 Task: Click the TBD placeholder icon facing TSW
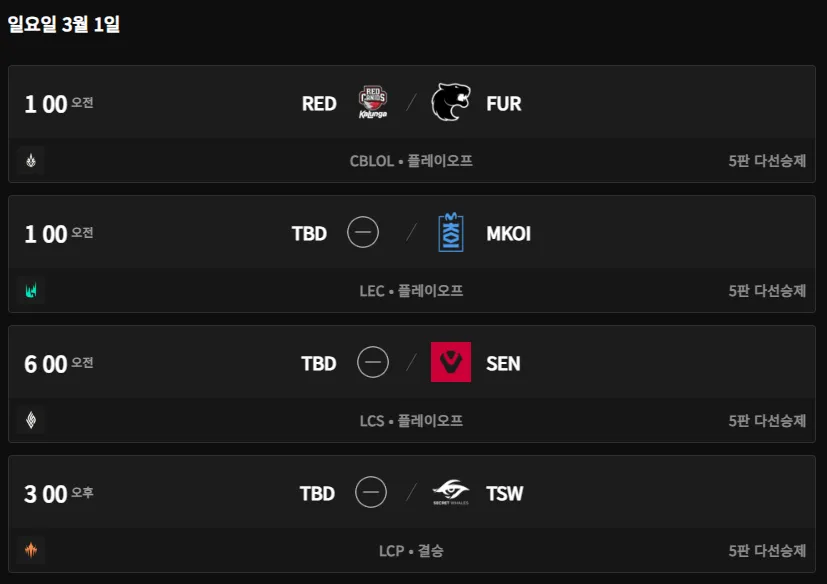[x=371, y=493]
